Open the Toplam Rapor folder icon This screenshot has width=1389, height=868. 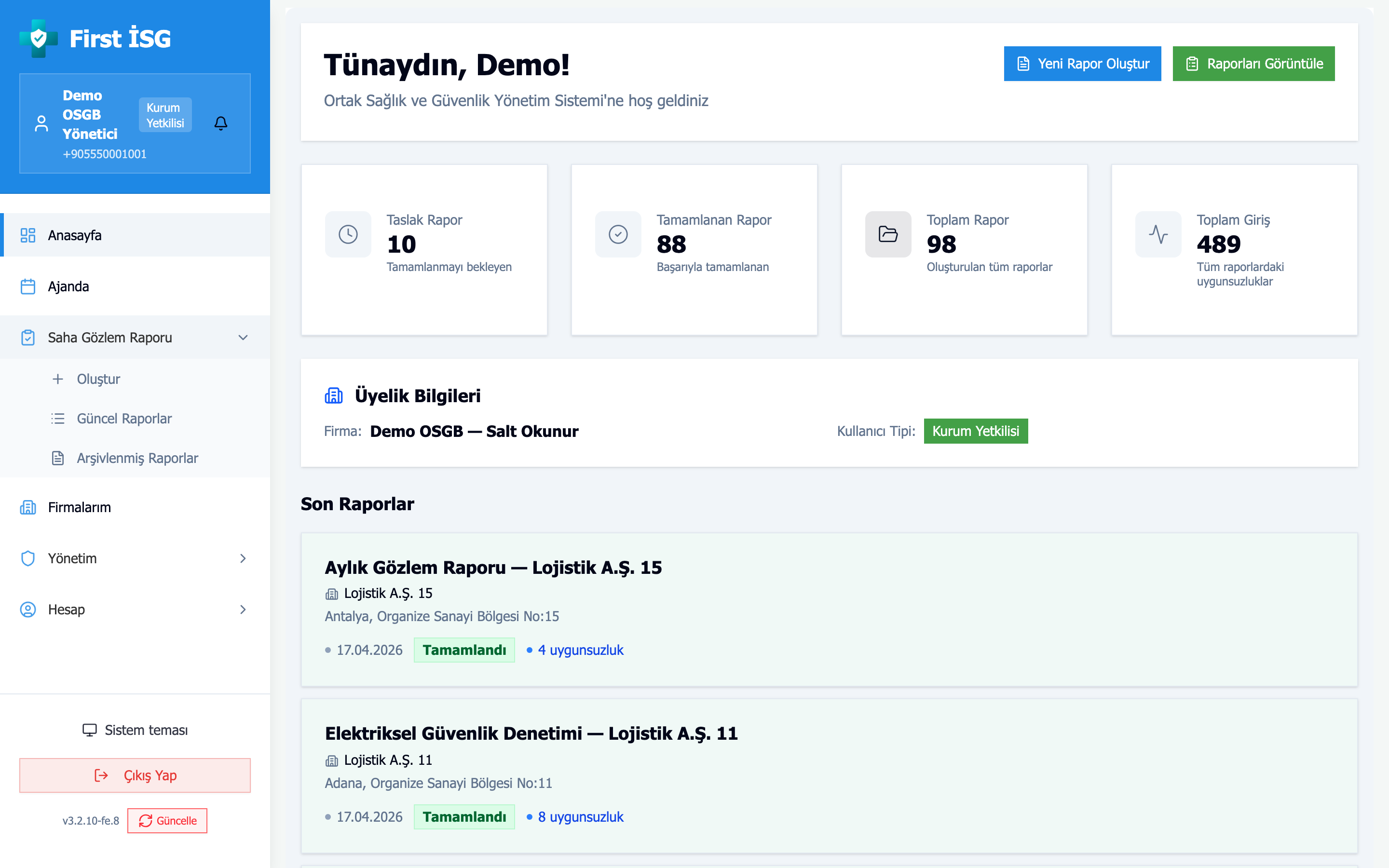887,234
